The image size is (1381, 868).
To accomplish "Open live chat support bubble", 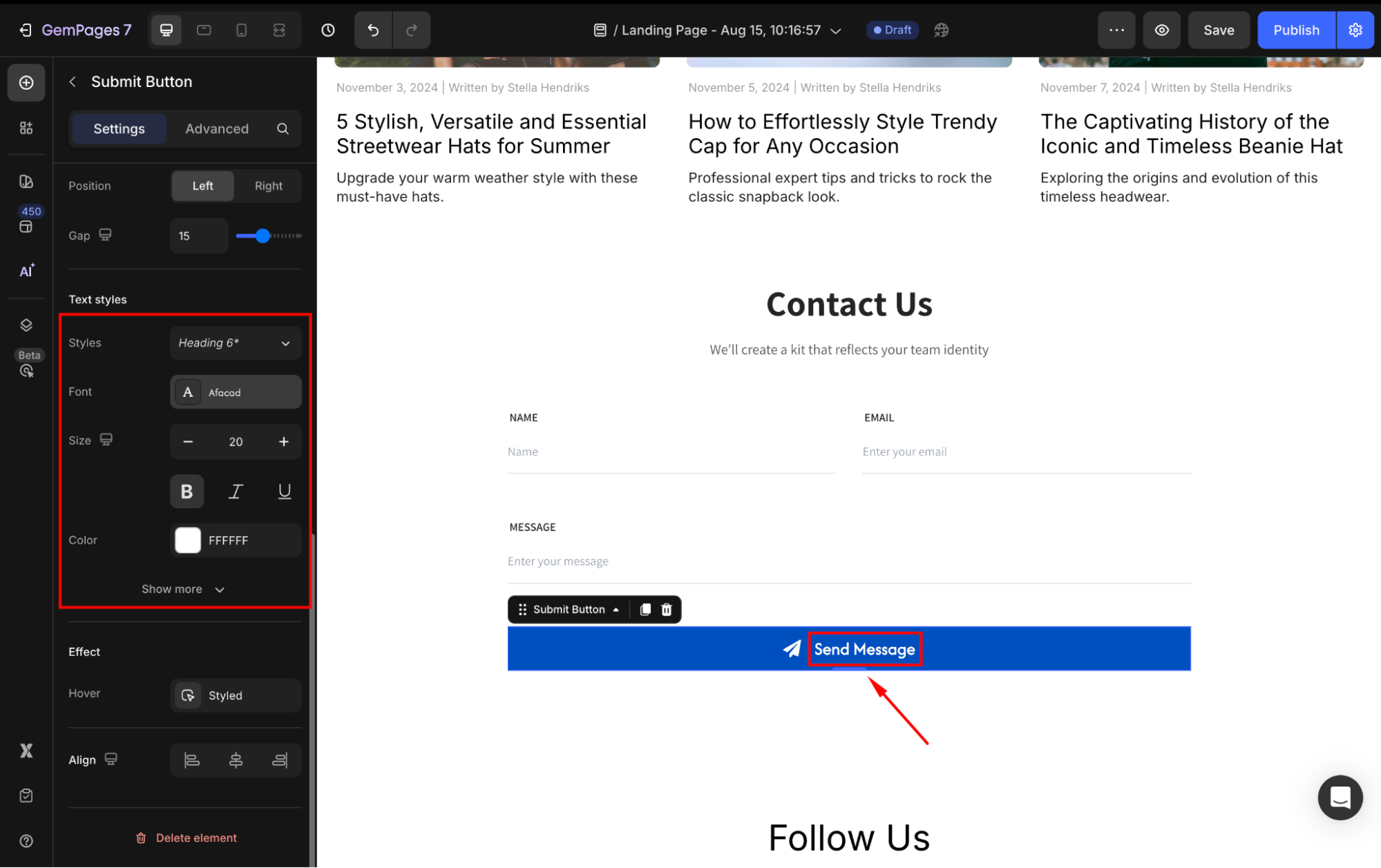I will coord(1340,798).
